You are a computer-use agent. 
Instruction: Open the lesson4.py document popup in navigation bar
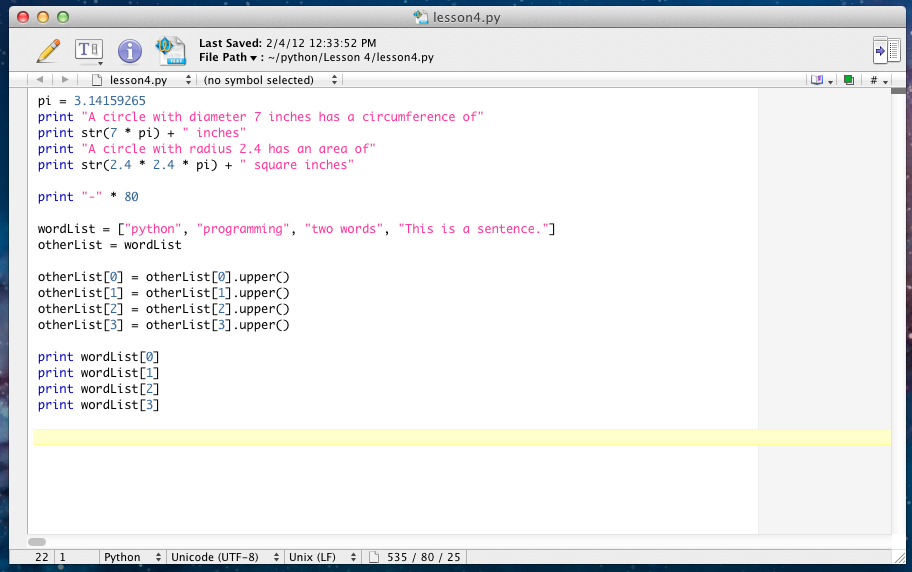[142, 80]
